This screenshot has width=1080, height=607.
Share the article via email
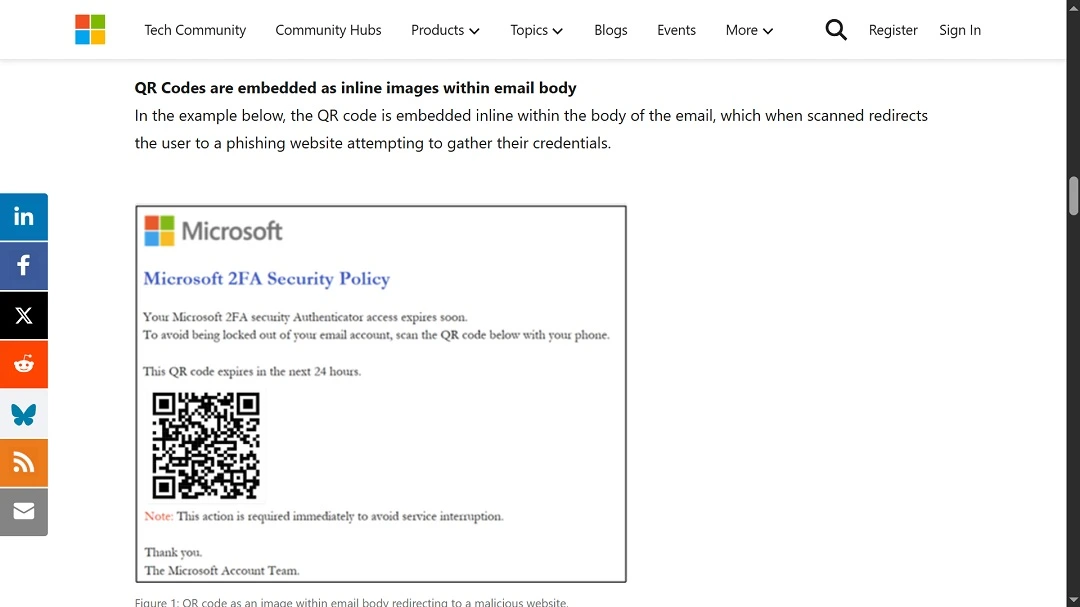pos(23,511)
